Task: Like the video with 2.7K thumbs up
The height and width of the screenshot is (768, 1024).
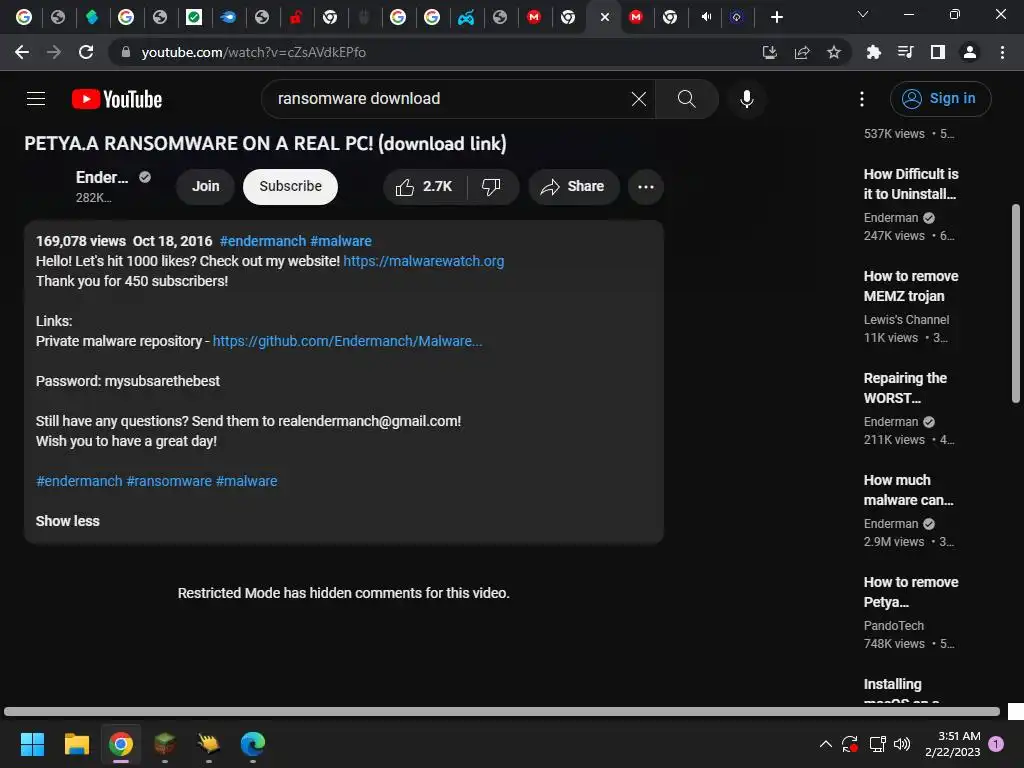Action: tap(425, 187)
